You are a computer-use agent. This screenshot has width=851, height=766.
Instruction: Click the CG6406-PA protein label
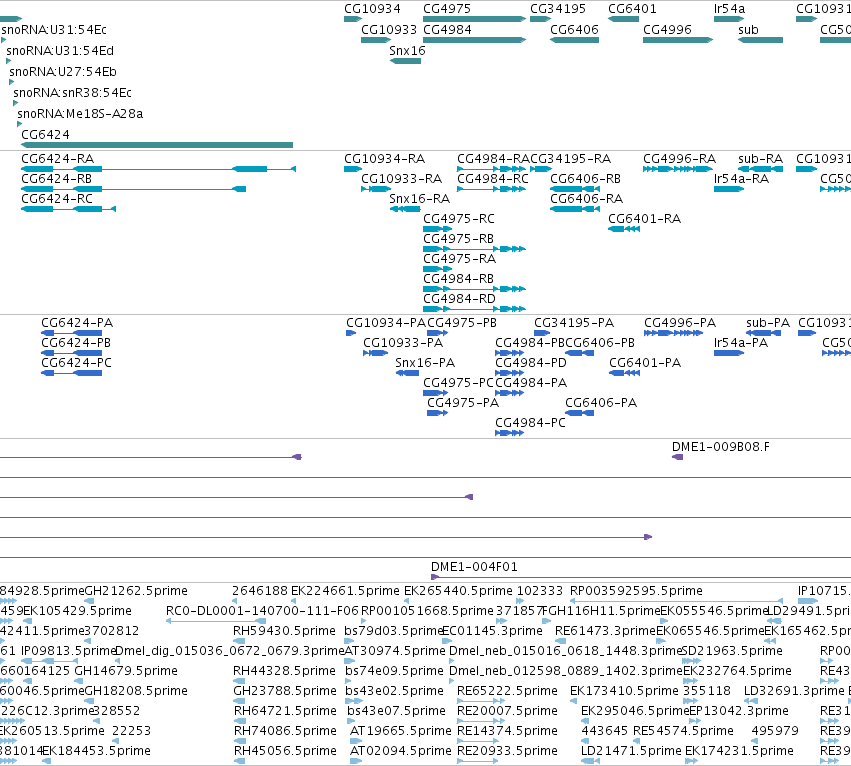(601, 403)
